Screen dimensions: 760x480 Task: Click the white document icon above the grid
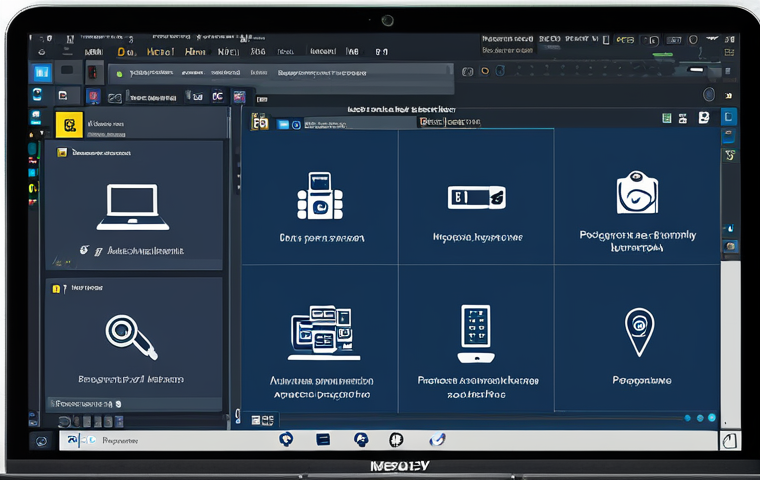(x=704, y=117)
